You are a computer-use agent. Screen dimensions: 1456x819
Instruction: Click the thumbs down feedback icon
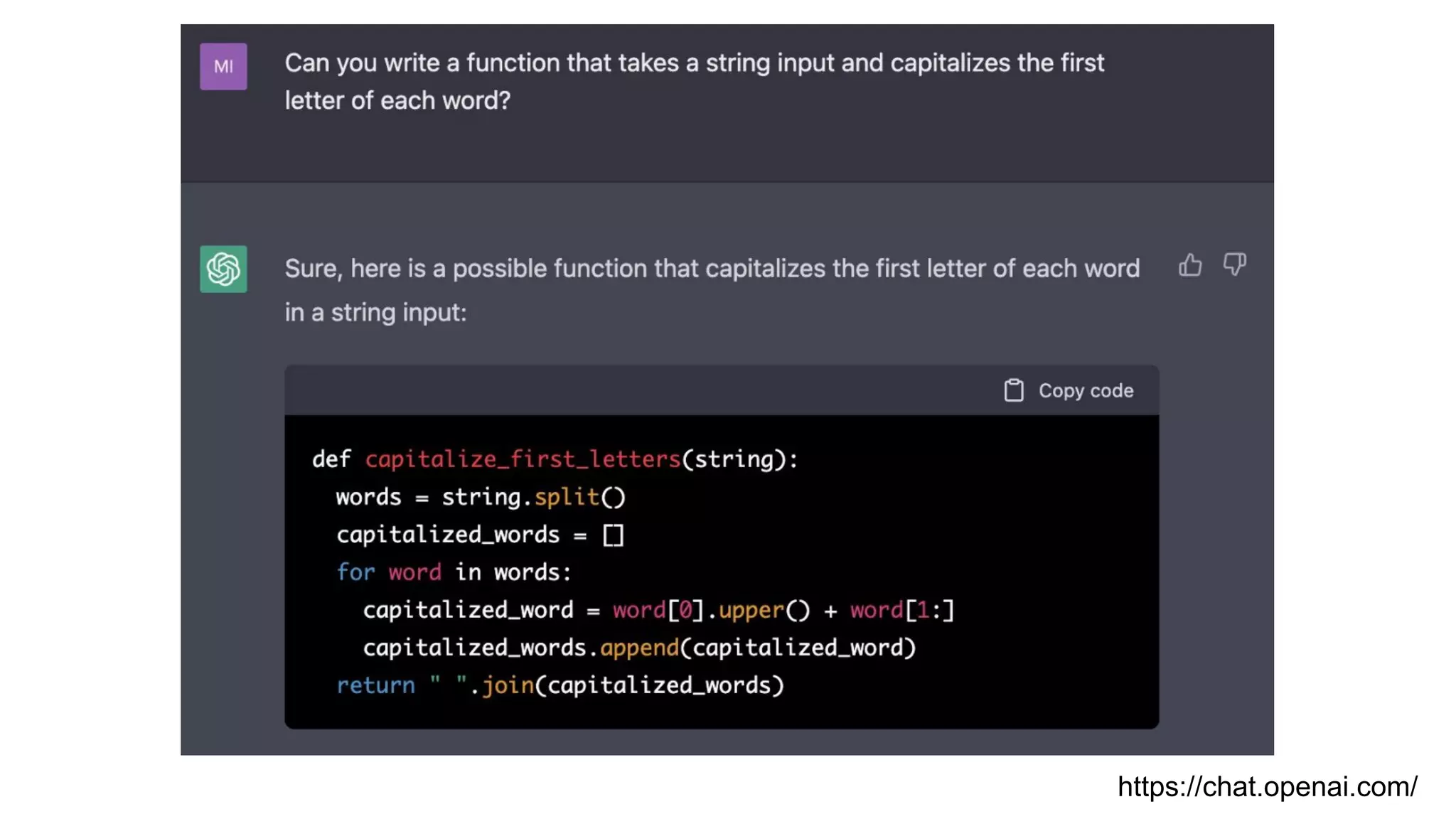coord(1235,264)
